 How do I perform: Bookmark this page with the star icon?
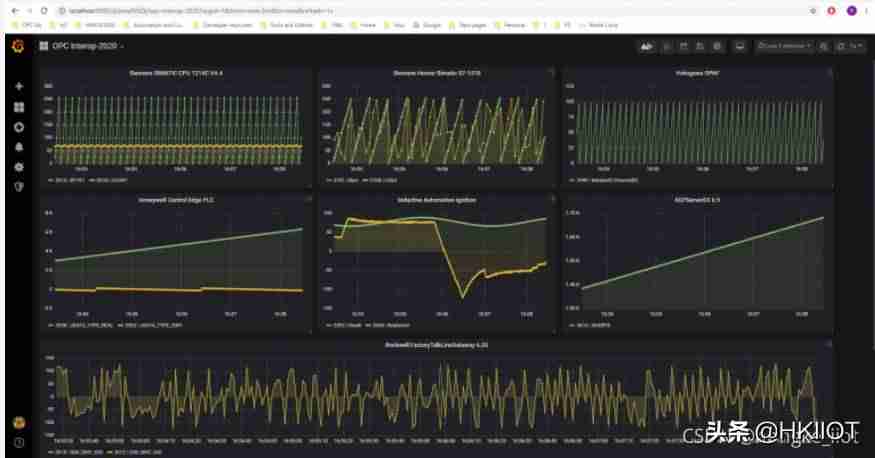pyautogui.click(x=813, y=11)
